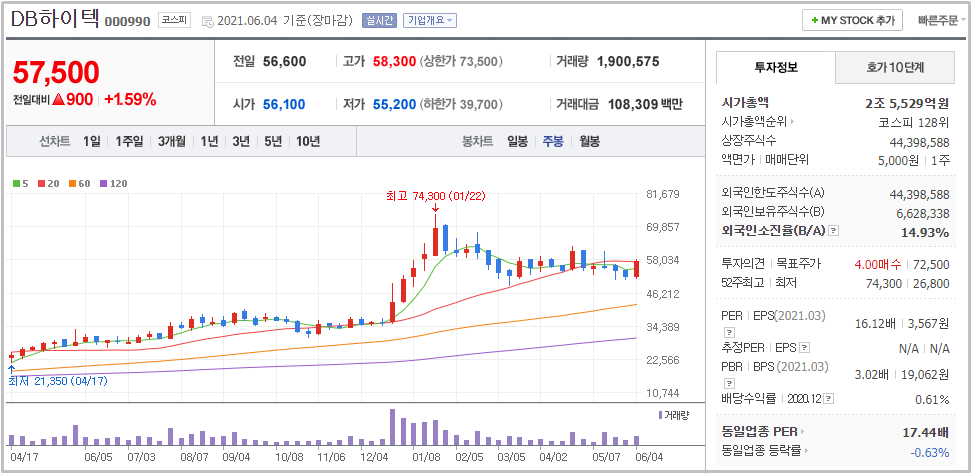Screen dimensions: 971x474
Task: Click the 시가총액 value 2조 5,529억원
Action: (x=907, y=103)
